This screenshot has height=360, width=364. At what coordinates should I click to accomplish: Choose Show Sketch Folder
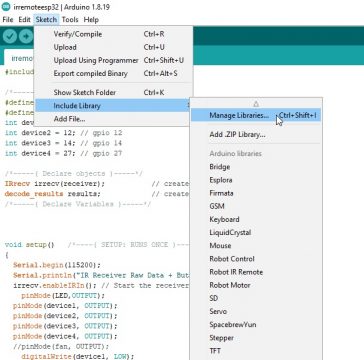[x=113, y=92]
